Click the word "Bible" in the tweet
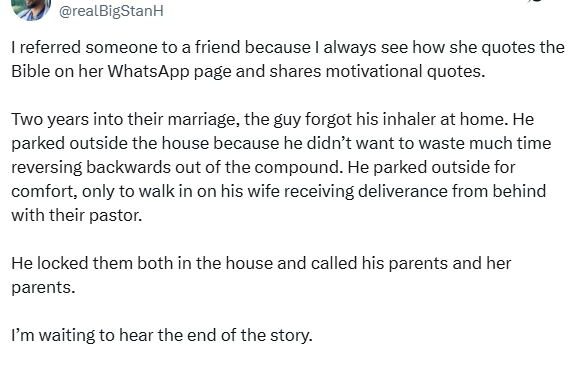Viewport: 585px width, 375px height. click(x=31, y=71)
